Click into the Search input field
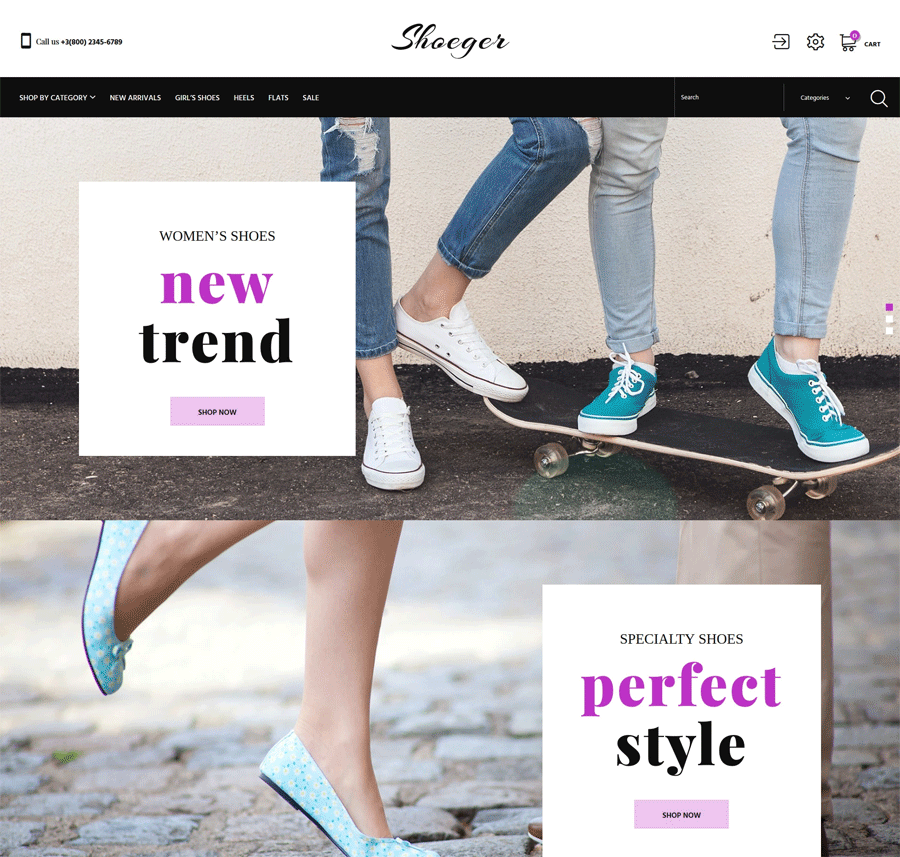The width and height of the screenshot is (900, 857). pos(728,98)
